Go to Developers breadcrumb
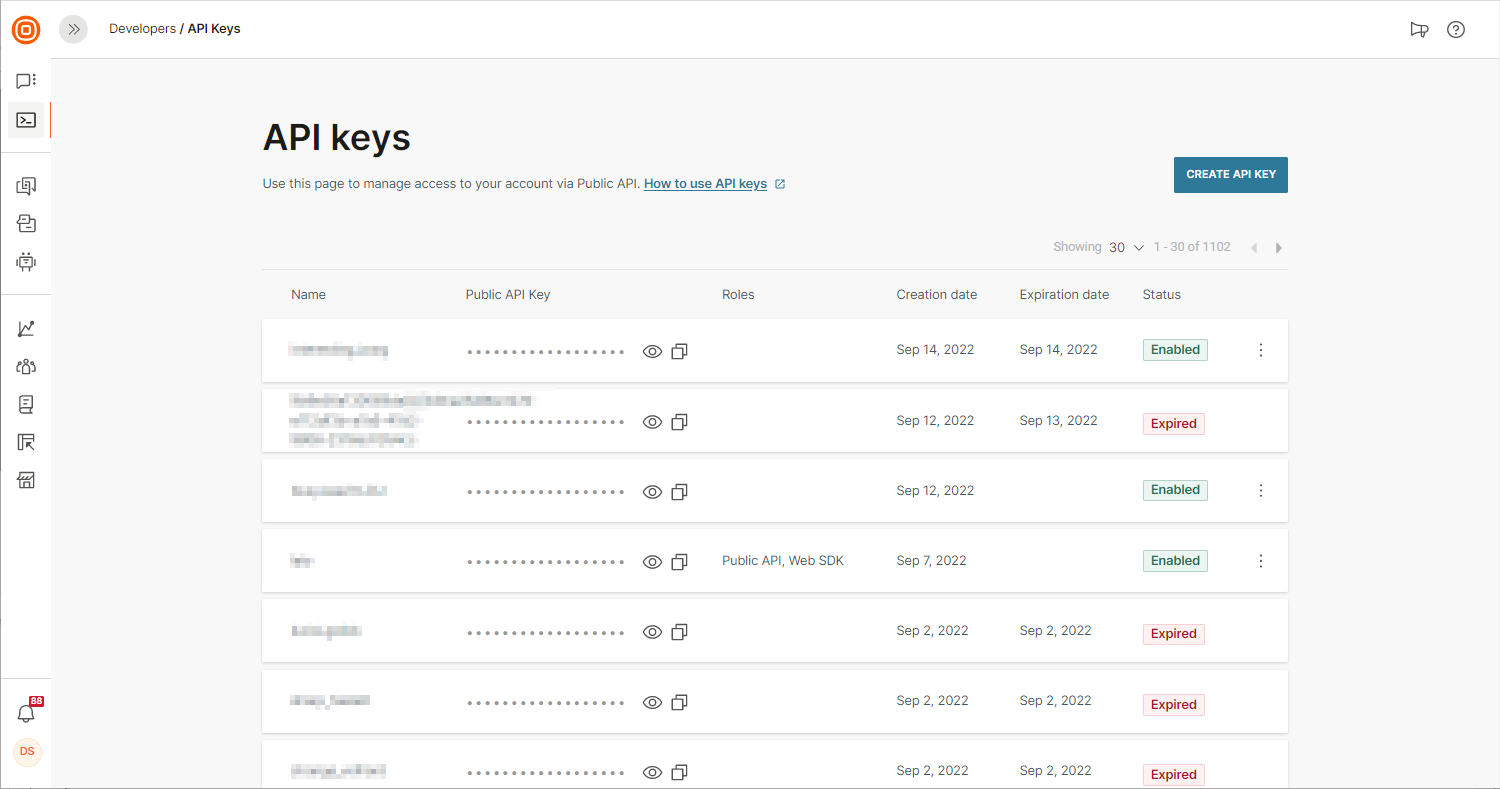 pos(142,29)
